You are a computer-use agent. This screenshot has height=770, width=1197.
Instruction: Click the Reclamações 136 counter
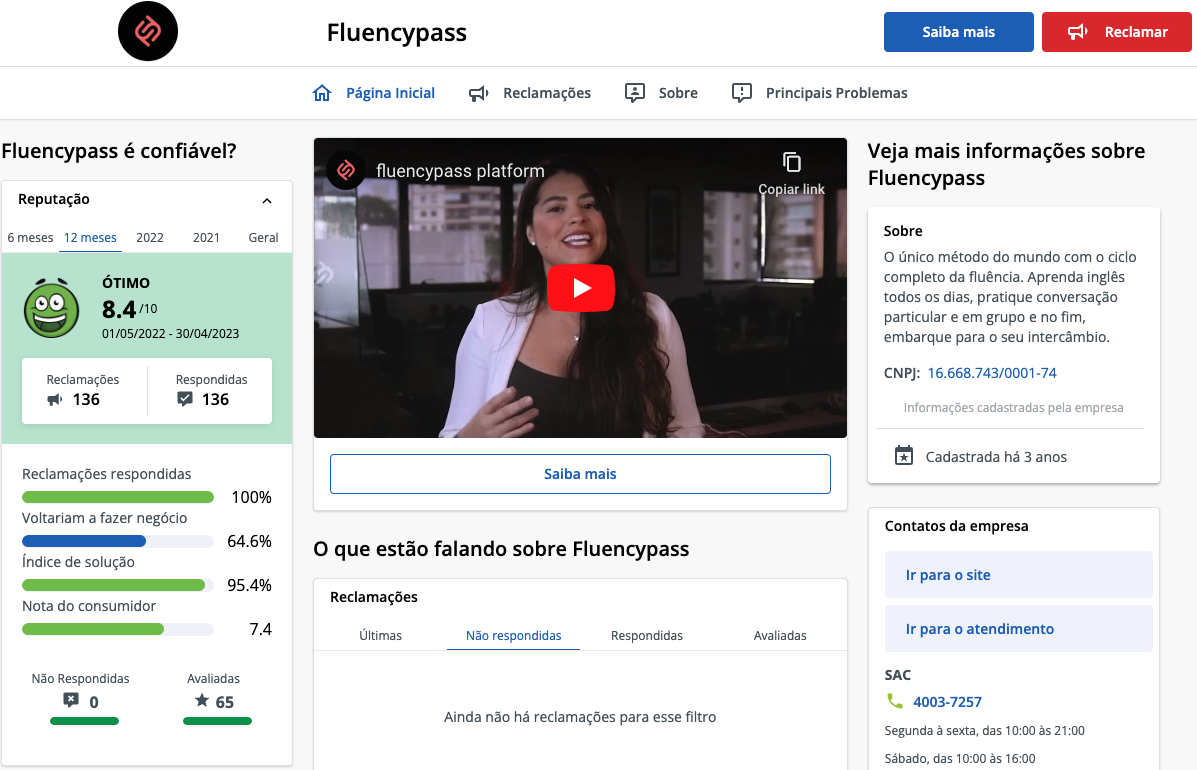[x=84, y=391]
